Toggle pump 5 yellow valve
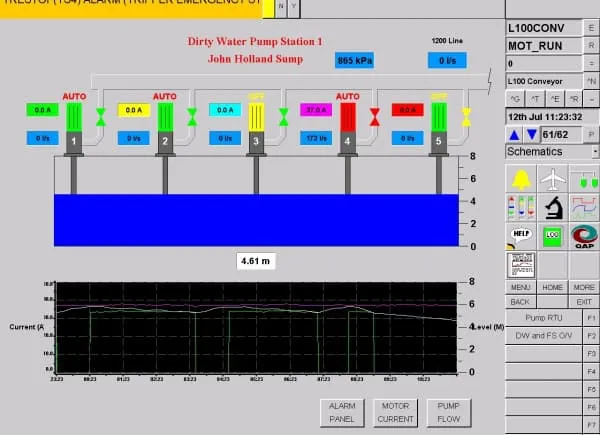The width and height of the screenshot is (600, 435). (x=466, y=117)
